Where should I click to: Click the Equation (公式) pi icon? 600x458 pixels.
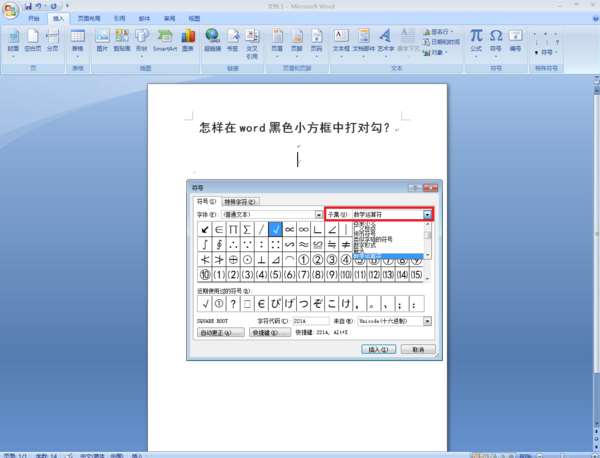(476, 43)
